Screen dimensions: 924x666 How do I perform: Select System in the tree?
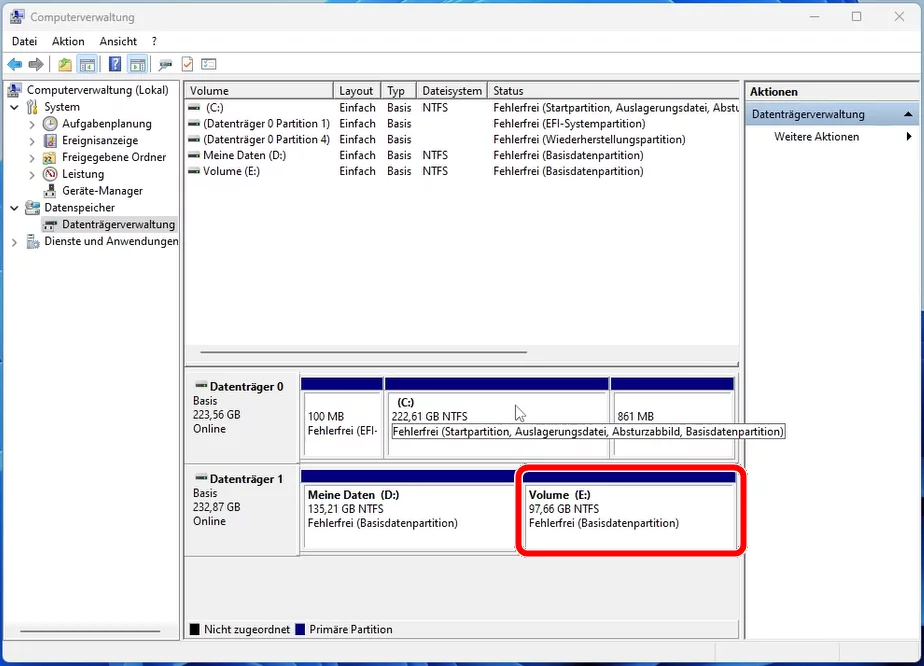pyautogui.click(x=62, y=107)
